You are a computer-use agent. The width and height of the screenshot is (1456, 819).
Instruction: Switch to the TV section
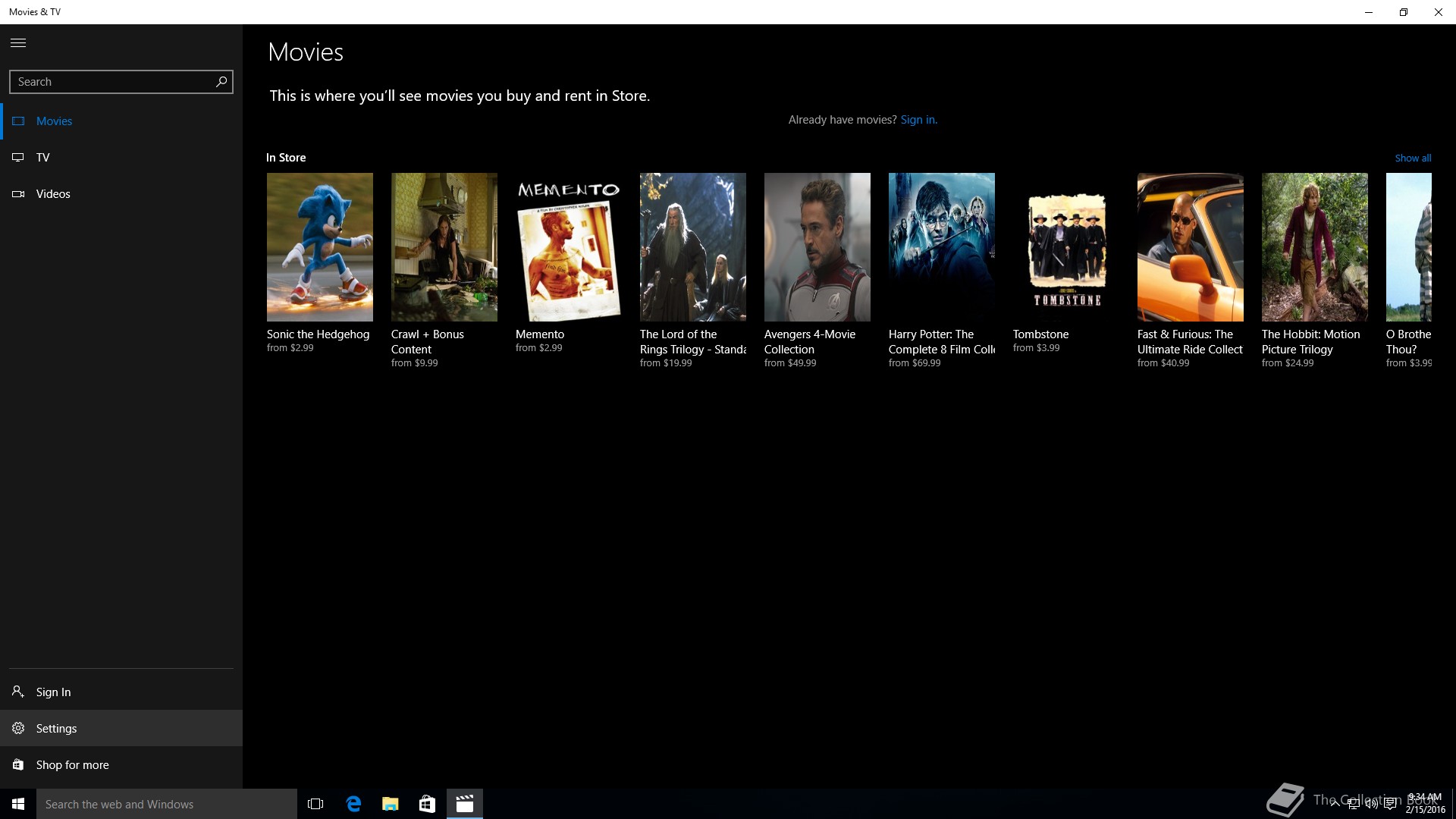121,158
